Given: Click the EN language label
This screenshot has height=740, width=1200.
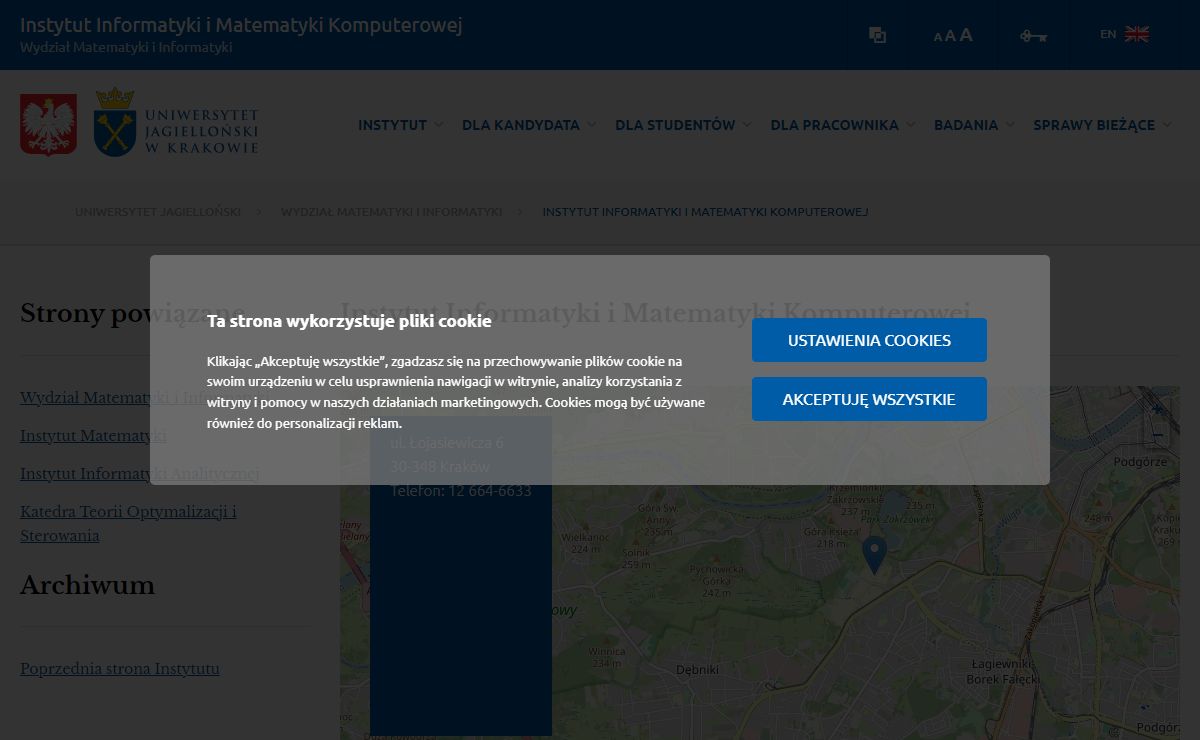Looking at the screenshot, I should (x=1108, y=34).
